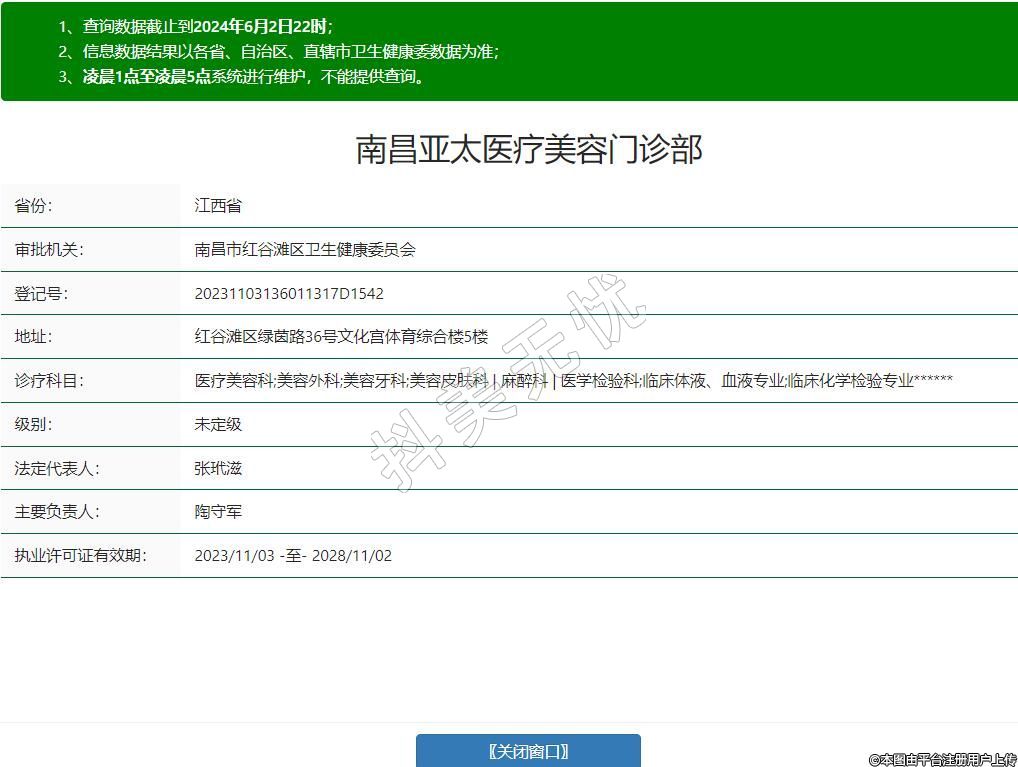This screenshot has width=1018, height=767.
Task: Click the 执业许可证有效期 row label
Action: [x=80, y=556]
